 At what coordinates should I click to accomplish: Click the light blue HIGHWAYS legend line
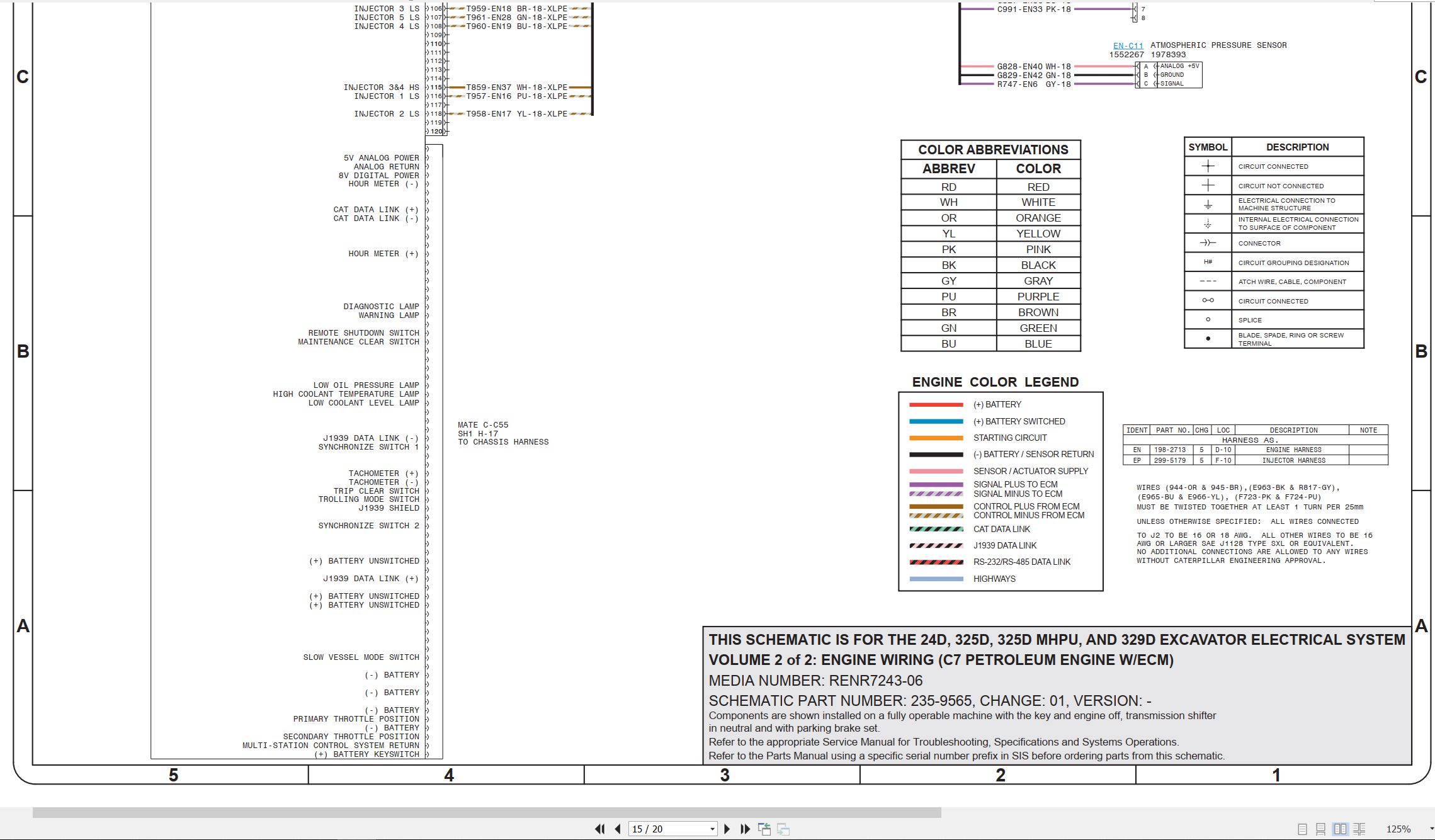[936, 579]
